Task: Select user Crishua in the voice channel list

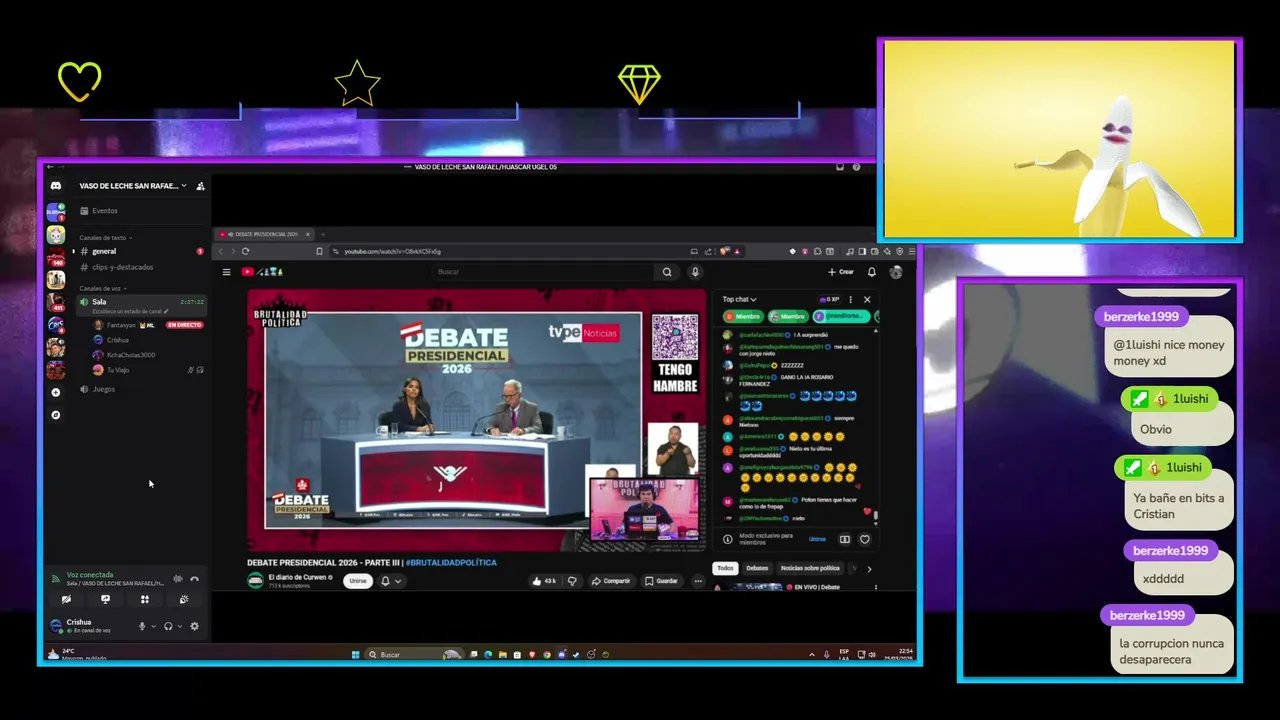Action: 117,340
